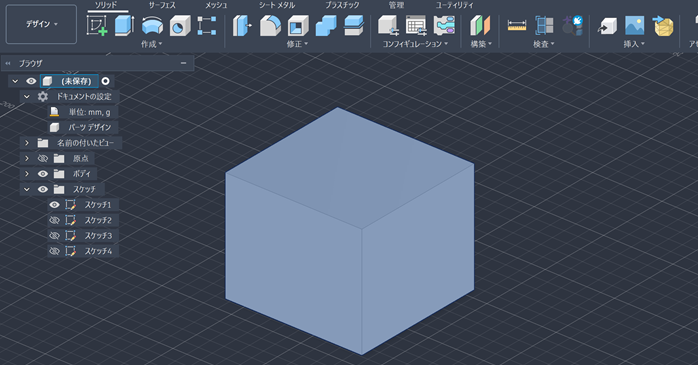698x365 pixels.
Task: Switch to the サーフェス tab
Action: 162,5
